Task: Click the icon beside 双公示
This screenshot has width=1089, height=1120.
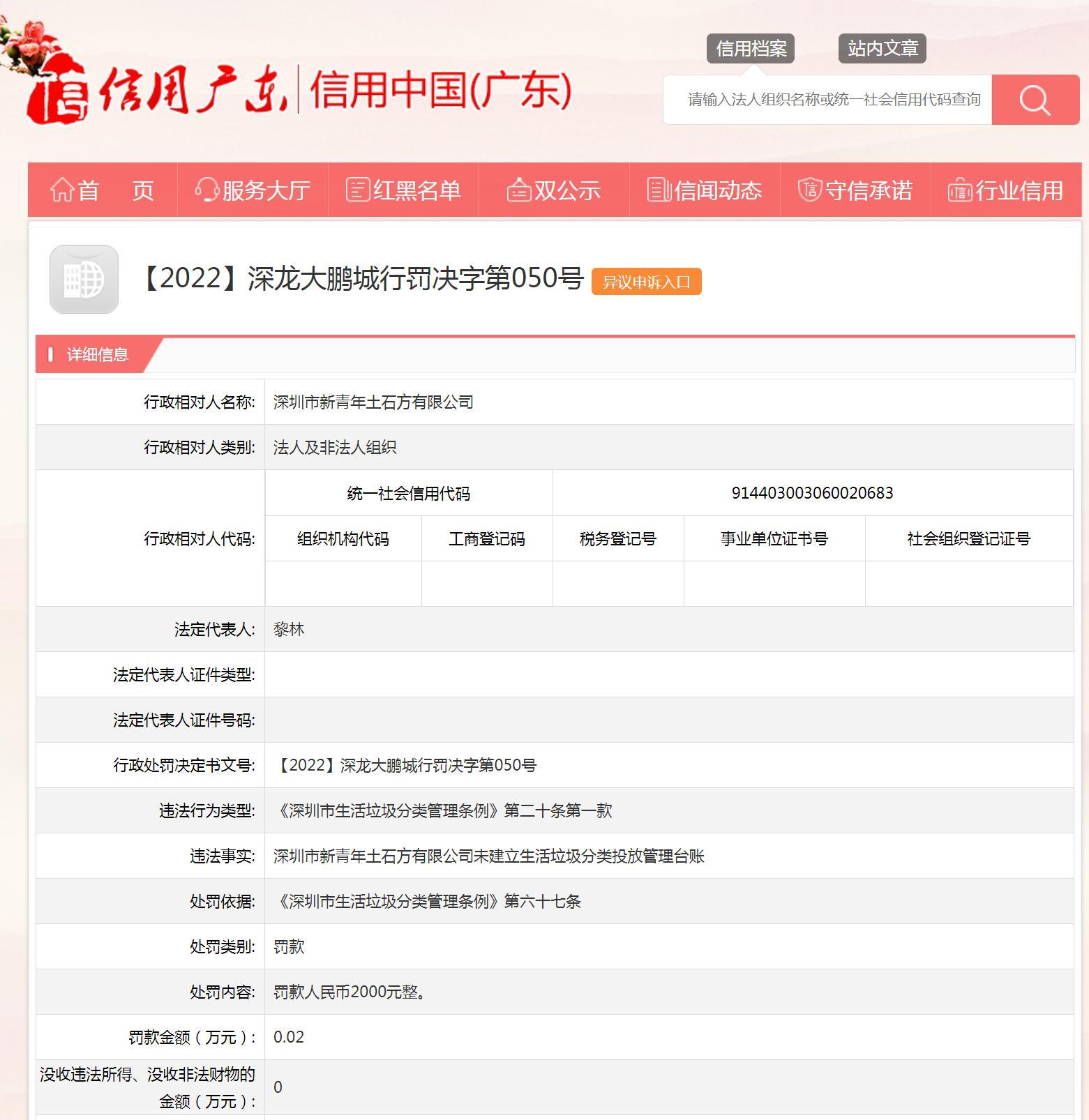Action: (518, 190)
